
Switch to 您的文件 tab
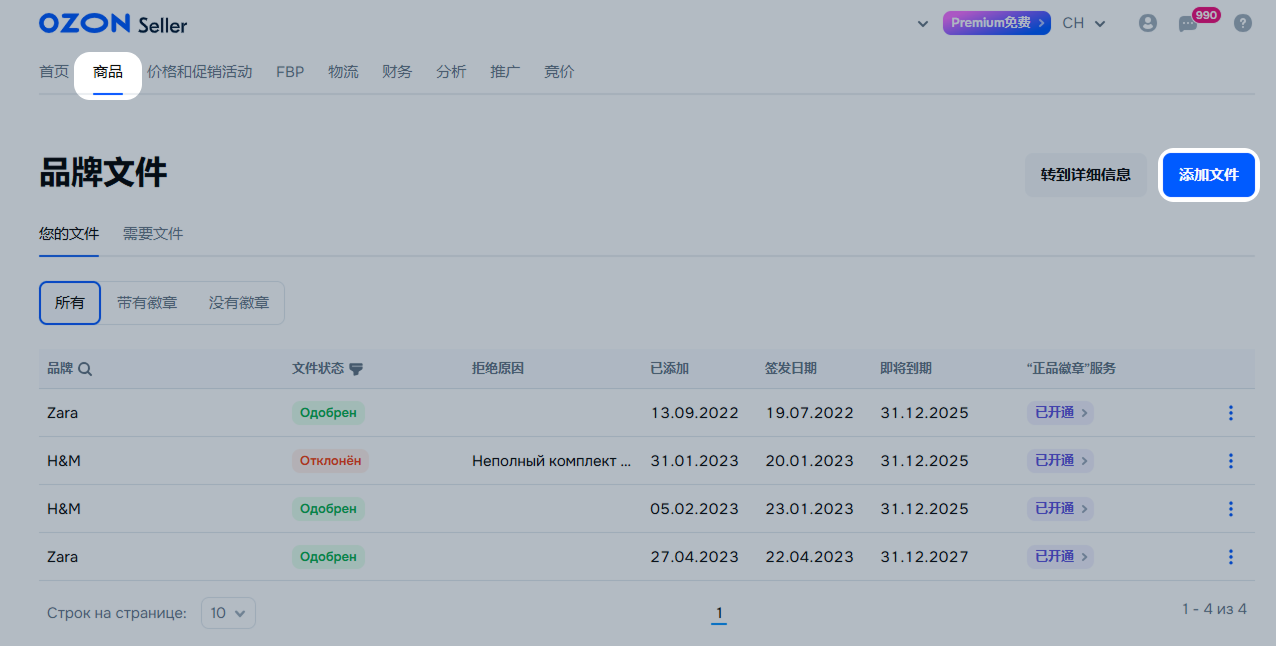click(69, 234)
